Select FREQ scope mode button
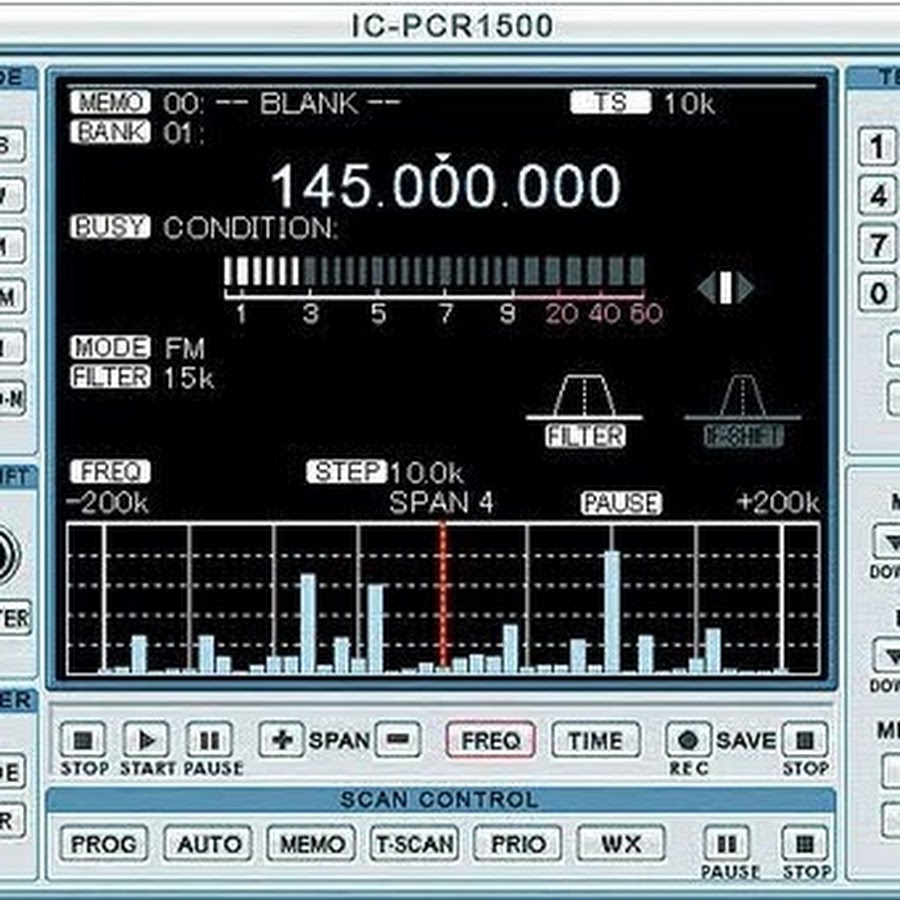Image resolution: width=900 pixels, height=900 pixels. pyautogui.click(x=491, y=740)
